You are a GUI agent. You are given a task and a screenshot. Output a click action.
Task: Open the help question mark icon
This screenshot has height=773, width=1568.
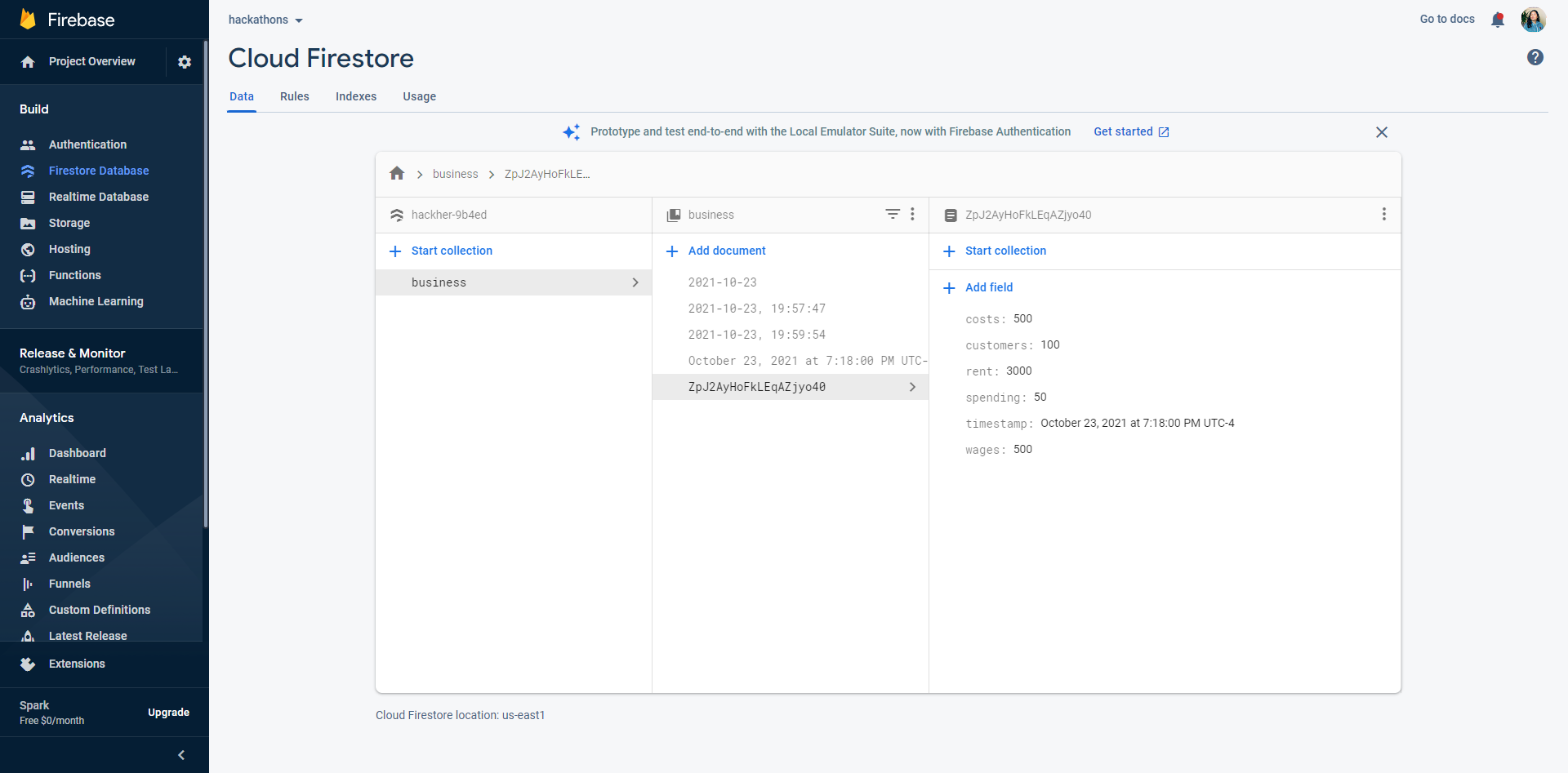click(1535, 57)
